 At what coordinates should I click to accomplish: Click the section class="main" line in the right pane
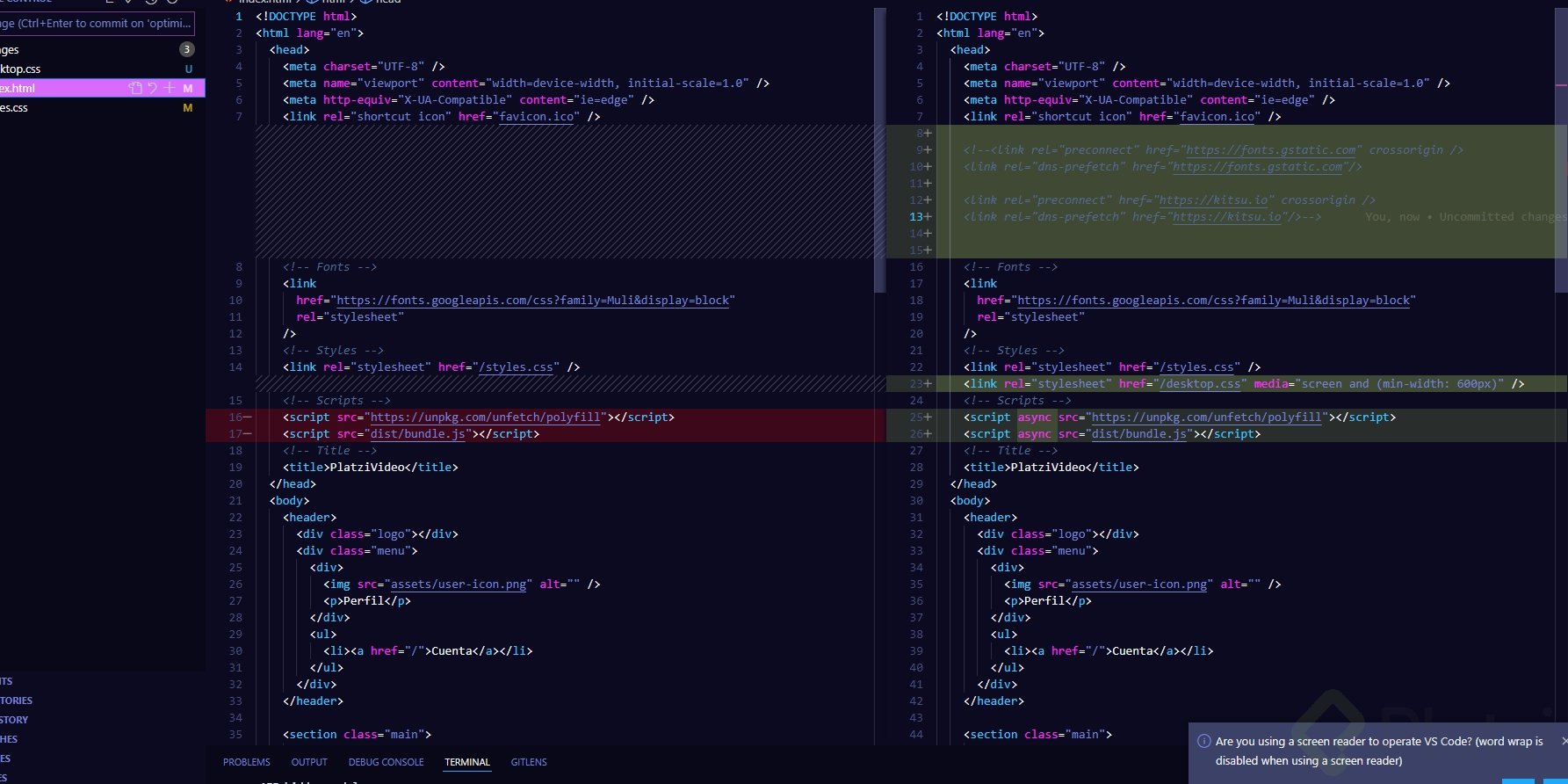click(1037, 734)
